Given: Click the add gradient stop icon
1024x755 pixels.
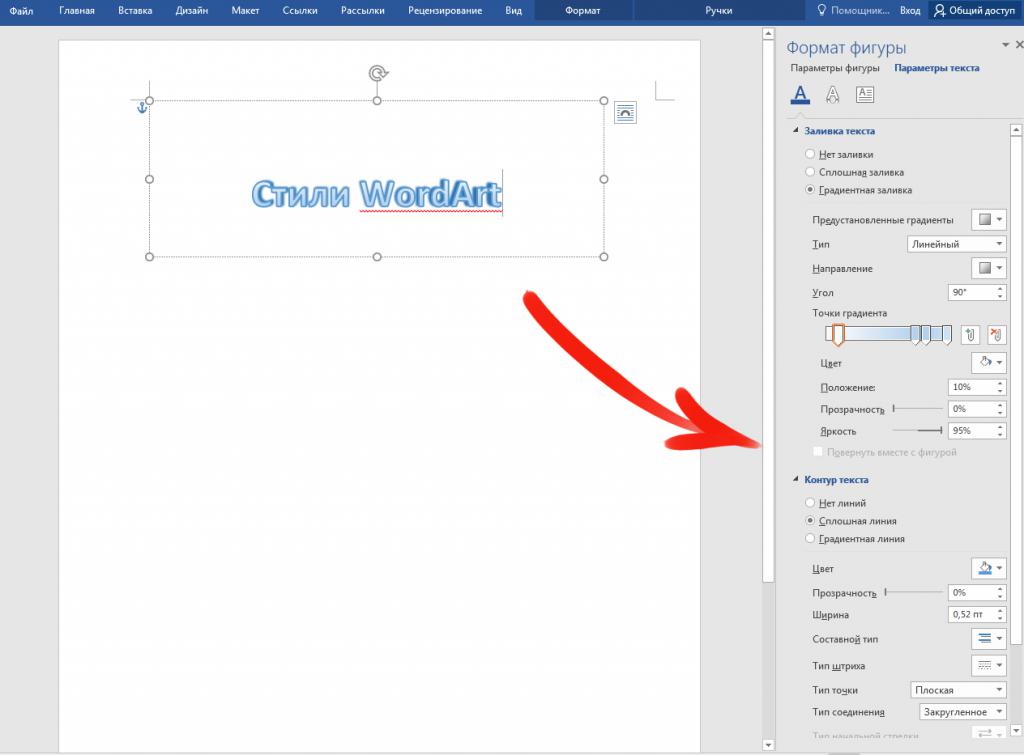Looking at the screenshot, I should (x=970, y=335).
